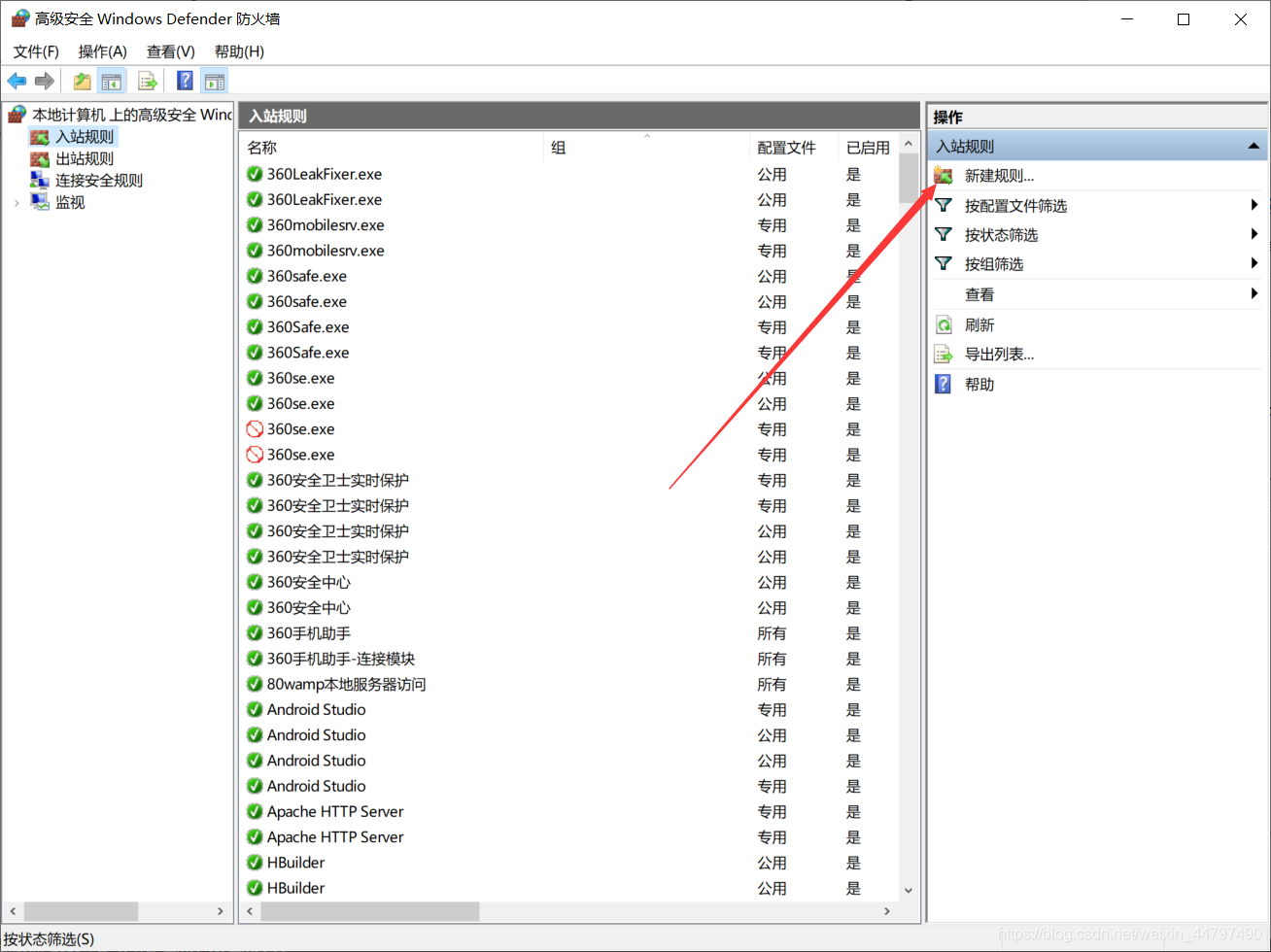Minimize the firewall window
Image resolution: width=1271 pixels, height=952 pixels.
pyautogui.click(x=1127, y=19)
